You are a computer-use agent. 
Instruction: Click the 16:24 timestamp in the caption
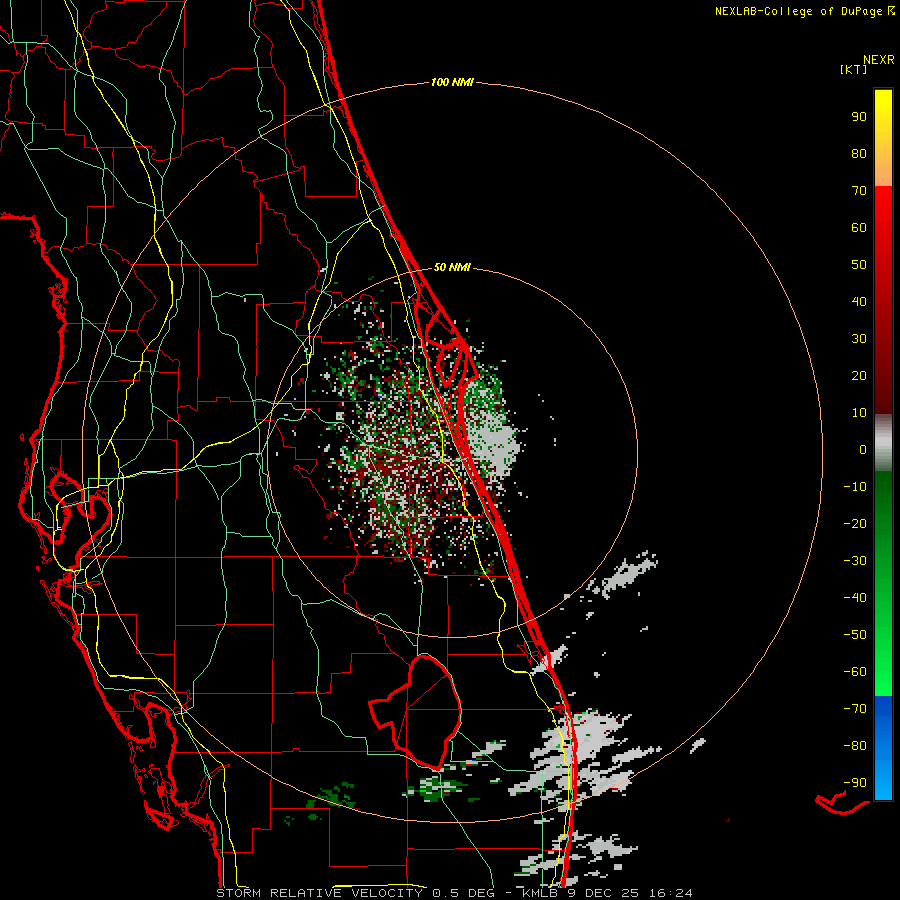click(670, 893)
